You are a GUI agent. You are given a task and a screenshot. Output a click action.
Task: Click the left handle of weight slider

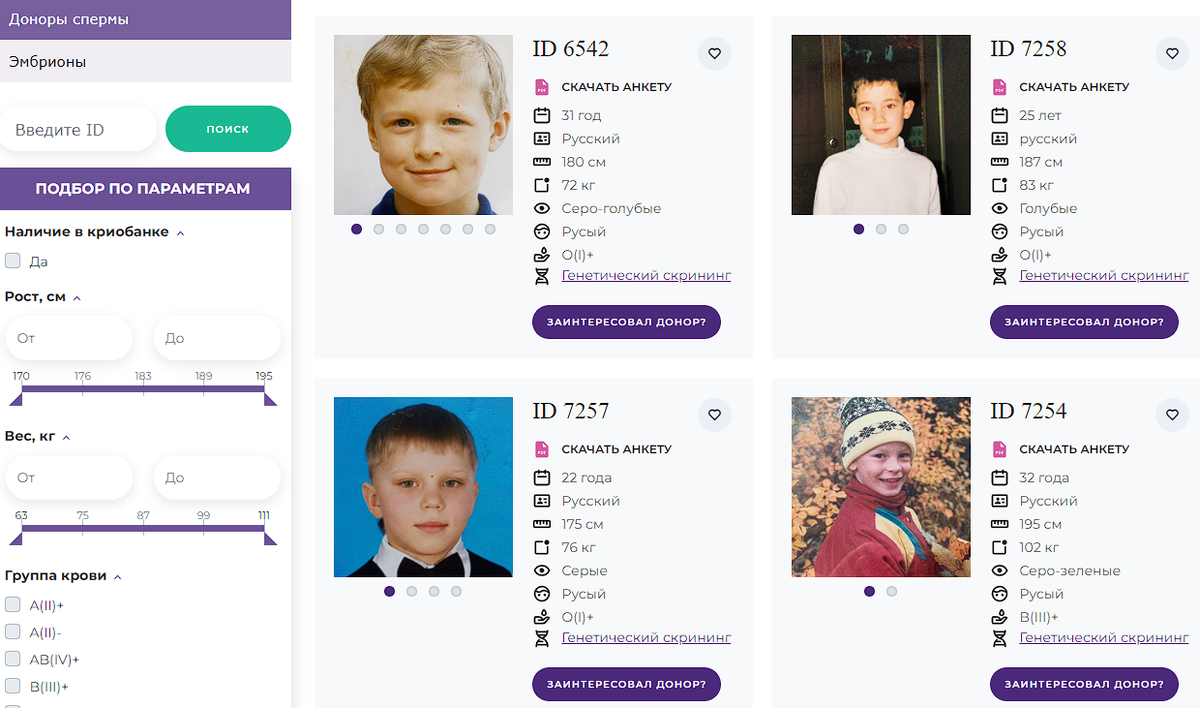coord(16,538)
